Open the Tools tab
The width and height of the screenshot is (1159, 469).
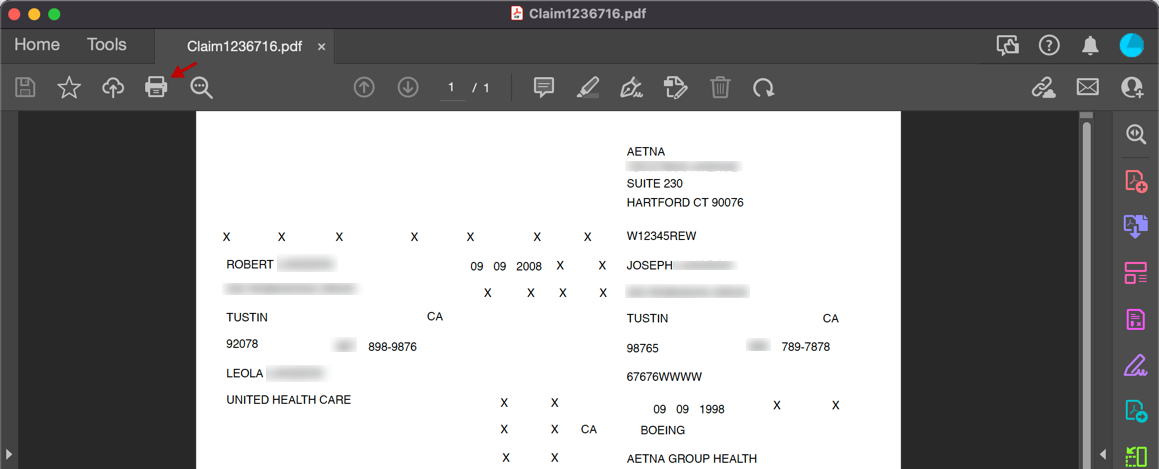point(106,45)
